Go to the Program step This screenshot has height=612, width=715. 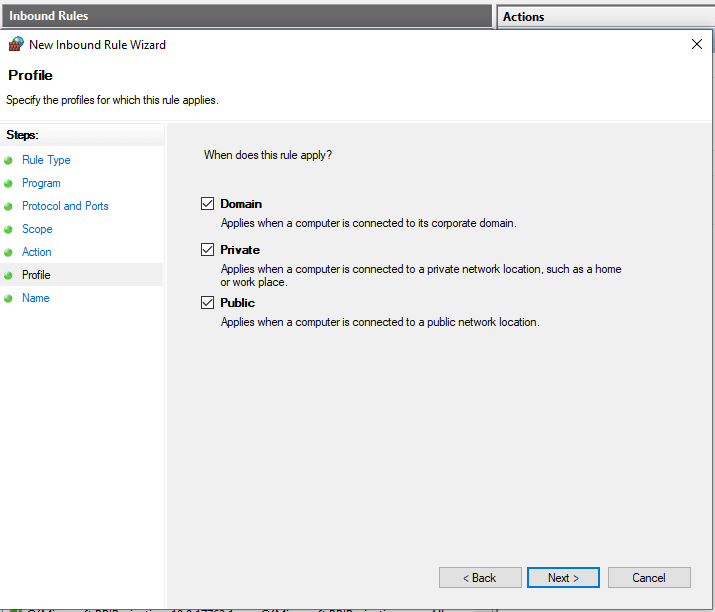tap(41, 183)
